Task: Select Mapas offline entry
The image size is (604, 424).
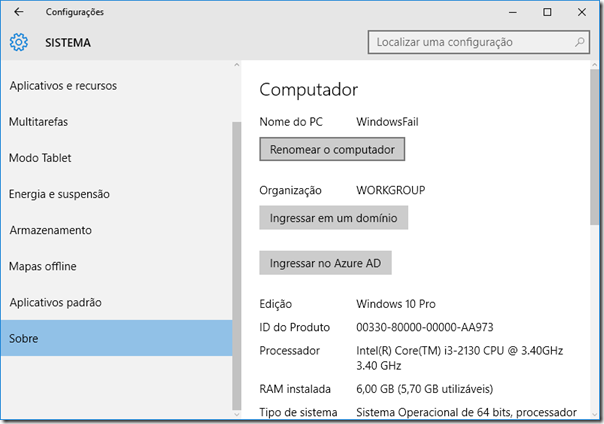Action: [x=116, y=266]
